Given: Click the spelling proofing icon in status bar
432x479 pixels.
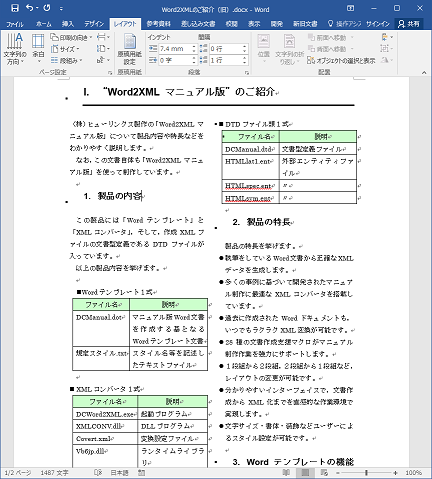Looking at the screenshot, I should [98, 473].
